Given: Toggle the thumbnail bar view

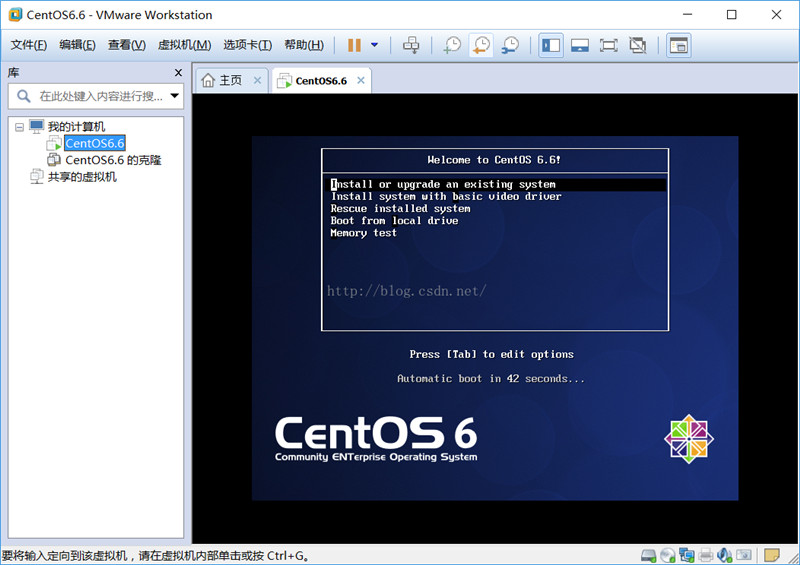Looking at the screenshot, I should tap(580, 45).
